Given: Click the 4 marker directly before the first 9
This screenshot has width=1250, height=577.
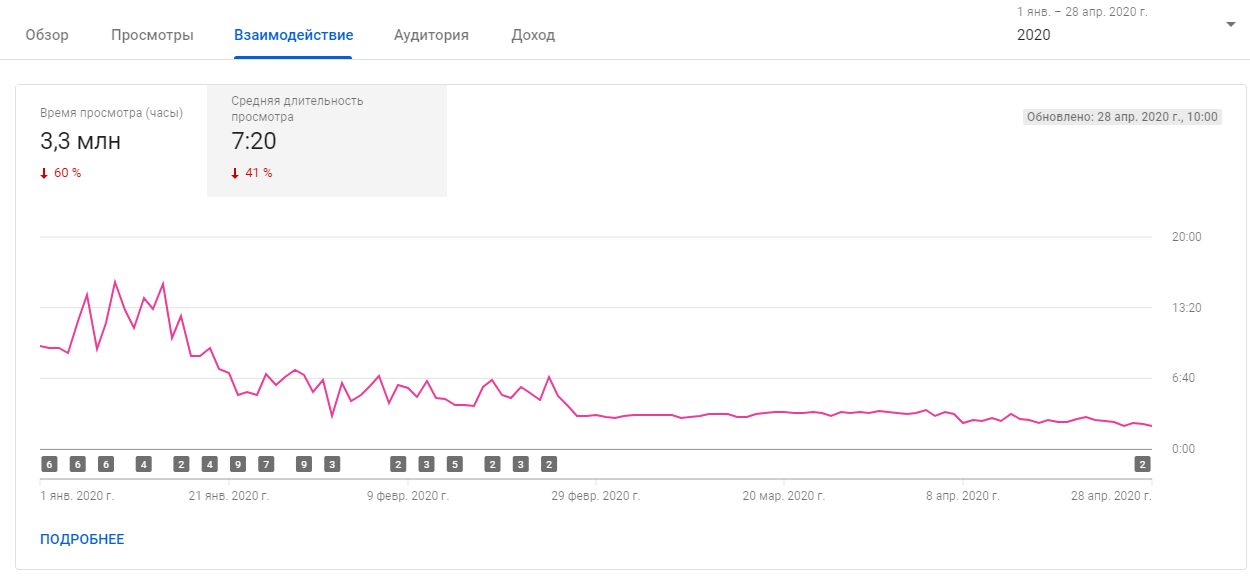Looking at the screenshot, I should click(x=209, y=464).
